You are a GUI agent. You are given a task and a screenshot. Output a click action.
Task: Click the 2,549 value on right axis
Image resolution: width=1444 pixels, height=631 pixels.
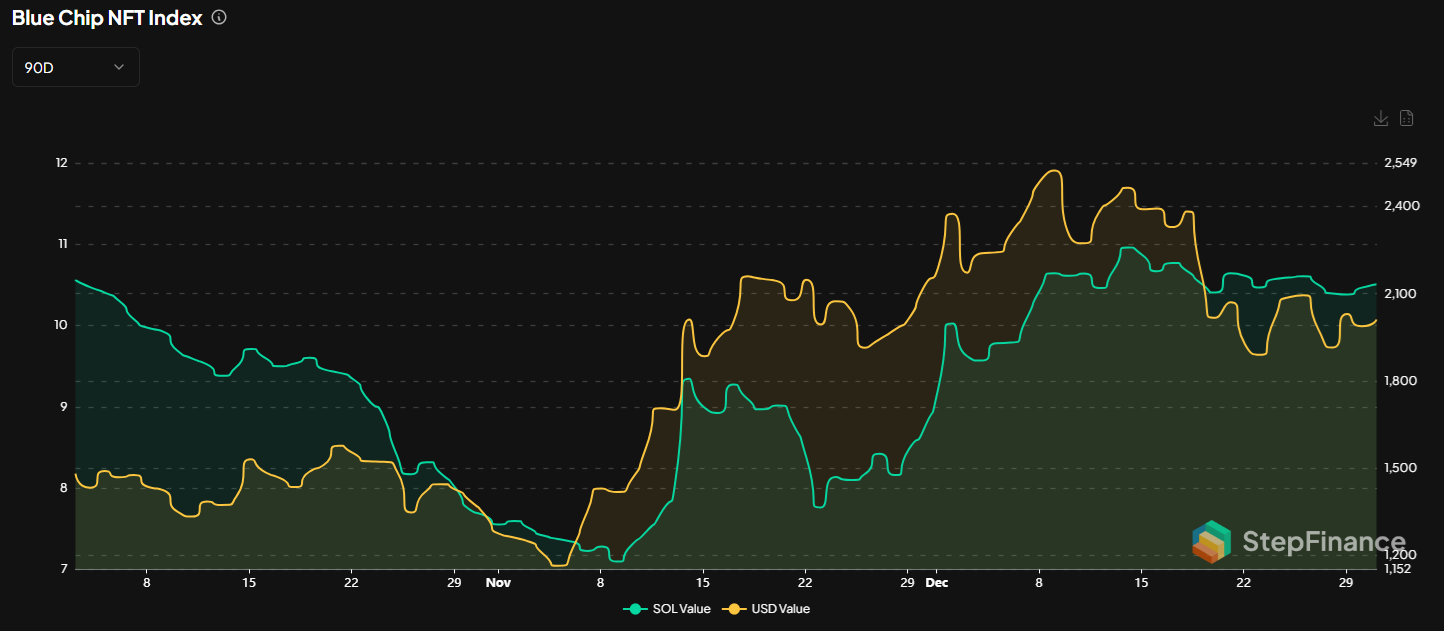point(1401,162)
